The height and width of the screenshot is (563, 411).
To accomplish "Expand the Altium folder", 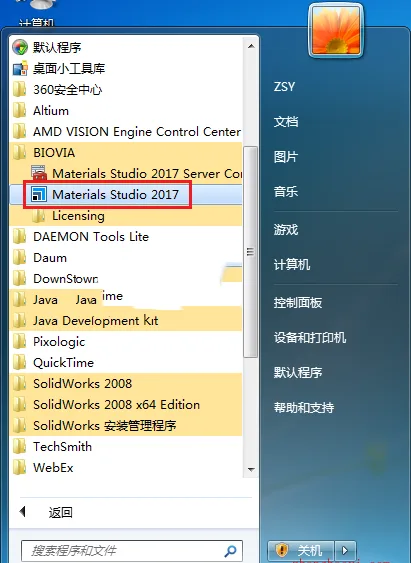I will click(126, 111).
